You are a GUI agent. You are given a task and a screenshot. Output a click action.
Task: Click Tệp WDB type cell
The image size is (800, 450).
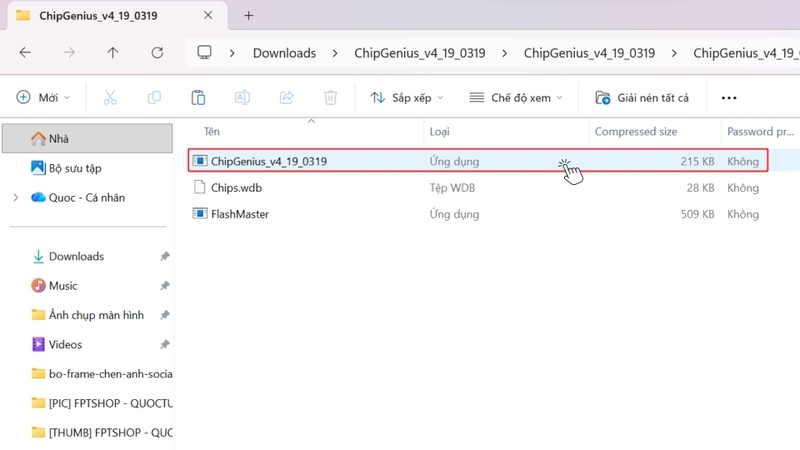coord(452,188)
